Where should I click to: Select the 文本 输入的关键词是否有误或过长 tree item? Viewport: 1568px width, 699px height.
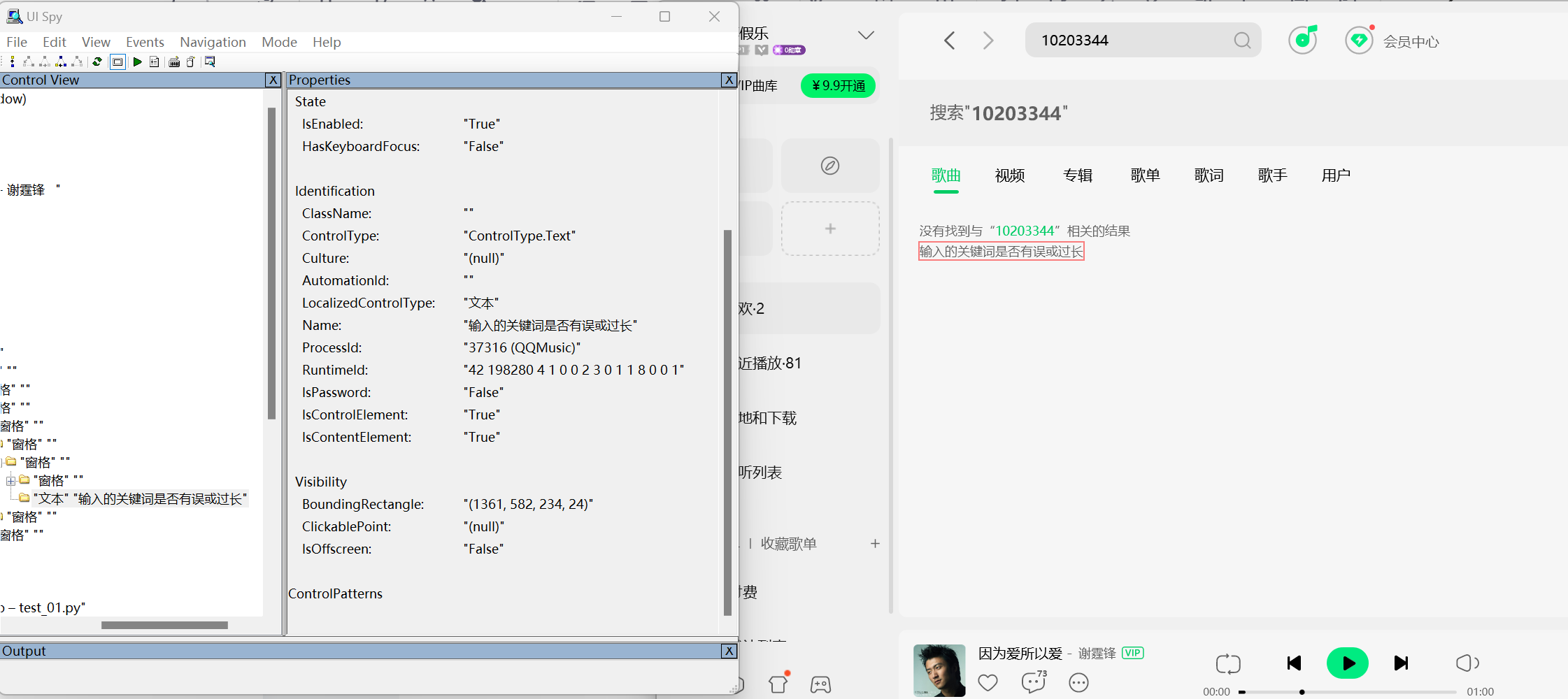[140, 498]
